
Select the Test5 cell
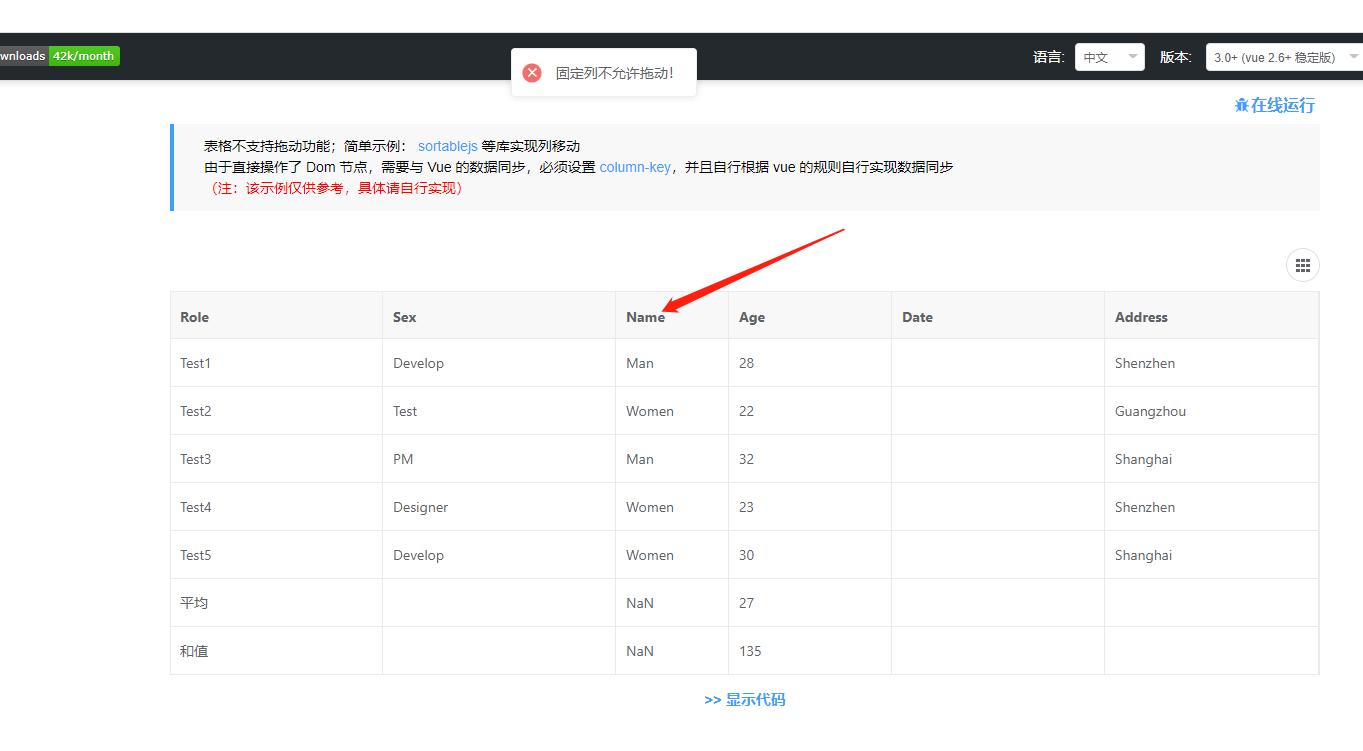pyautogui.click(x=276, y=555)
